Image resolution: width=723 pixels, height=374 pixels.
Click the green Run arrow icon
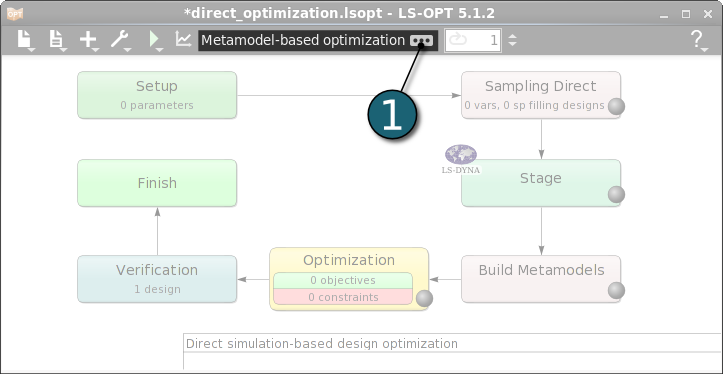click(x=154, y=40)
